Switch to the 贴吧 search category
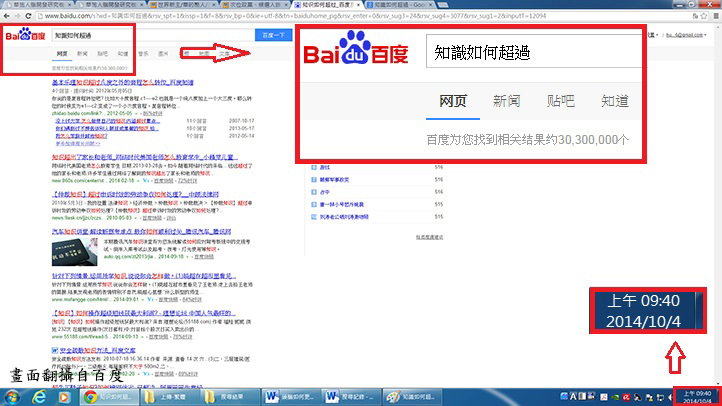722x406 pixels. pyautogui.click(x=103, y=54)
